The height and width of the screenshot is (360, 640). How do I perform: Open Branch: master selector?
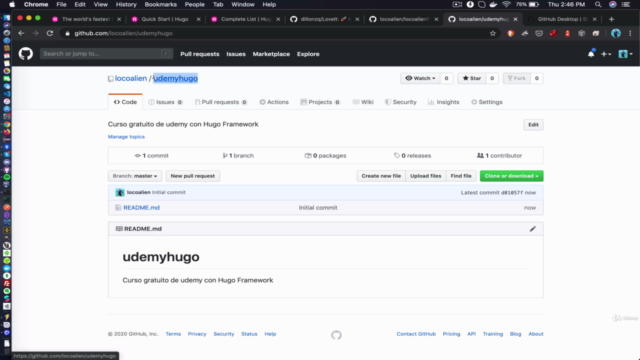click(x=135, y=176)
